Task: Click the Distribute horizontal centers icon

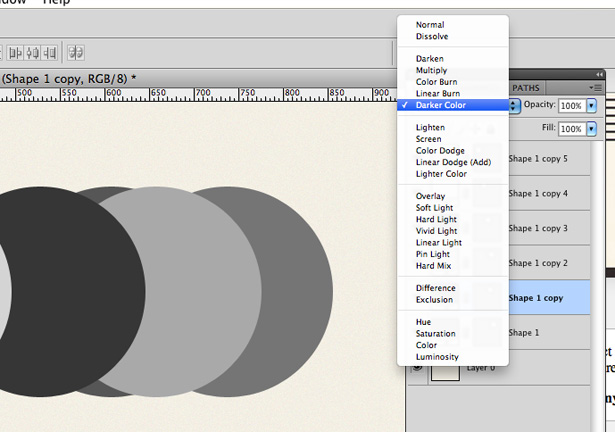Action: [33, 53]
